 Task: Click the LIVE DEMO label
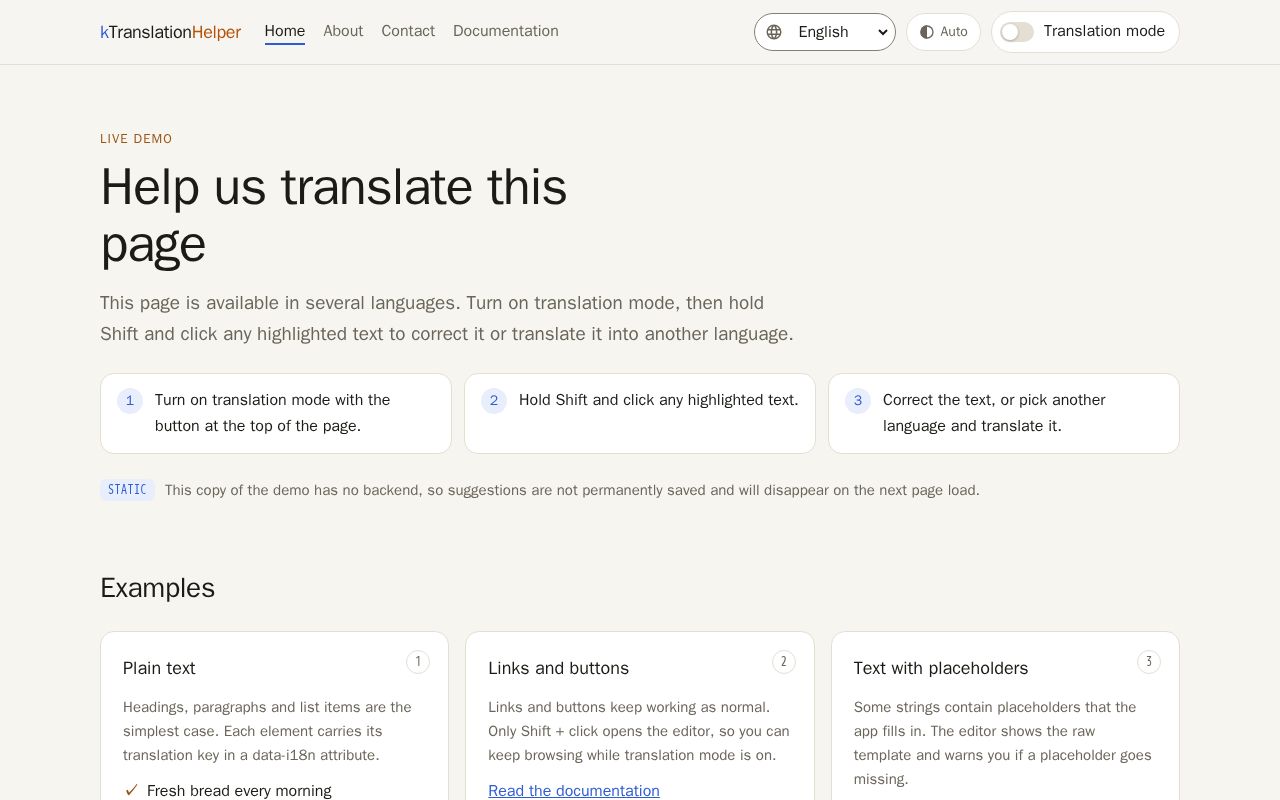[x=136, y=139]
